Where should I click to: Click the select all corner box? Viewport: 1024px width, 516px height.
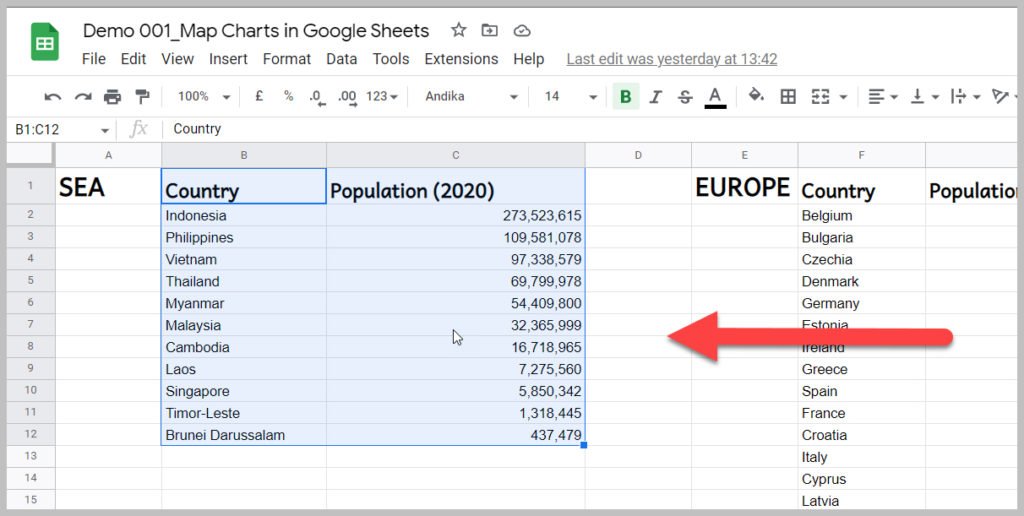pos(31,155)
